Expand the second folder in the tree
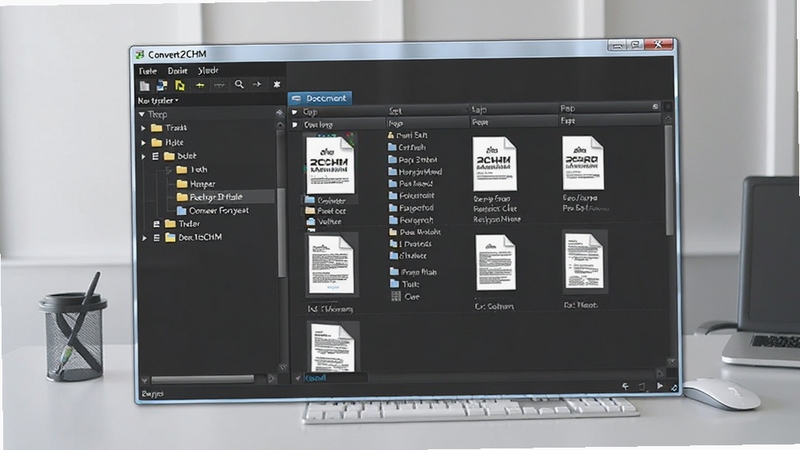 tap(143, 142)
